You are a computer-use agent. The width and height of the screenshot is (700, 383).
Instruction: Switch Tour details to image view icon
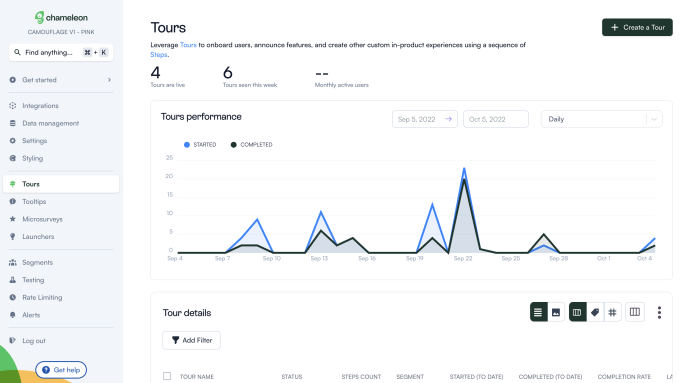556,312
